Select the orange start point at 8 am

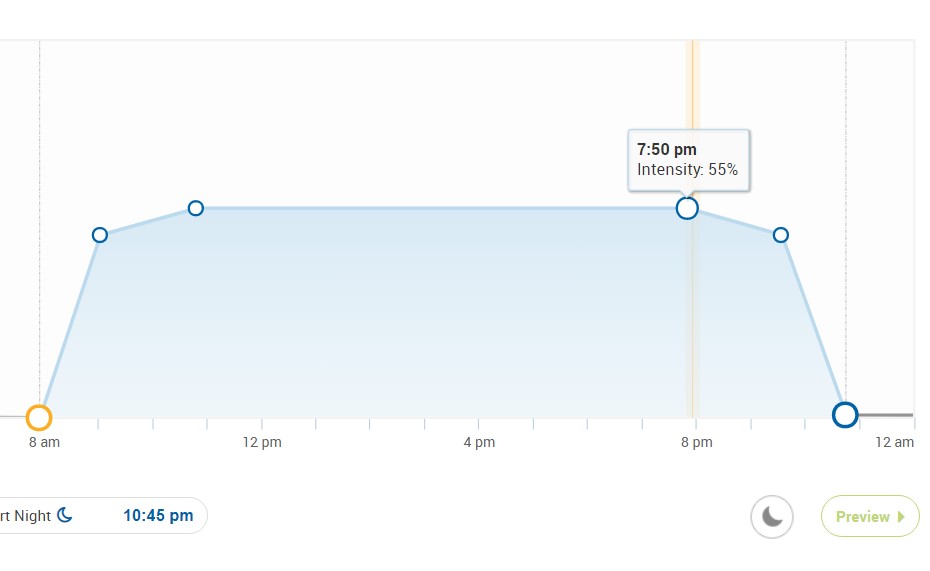coord(39,417)
